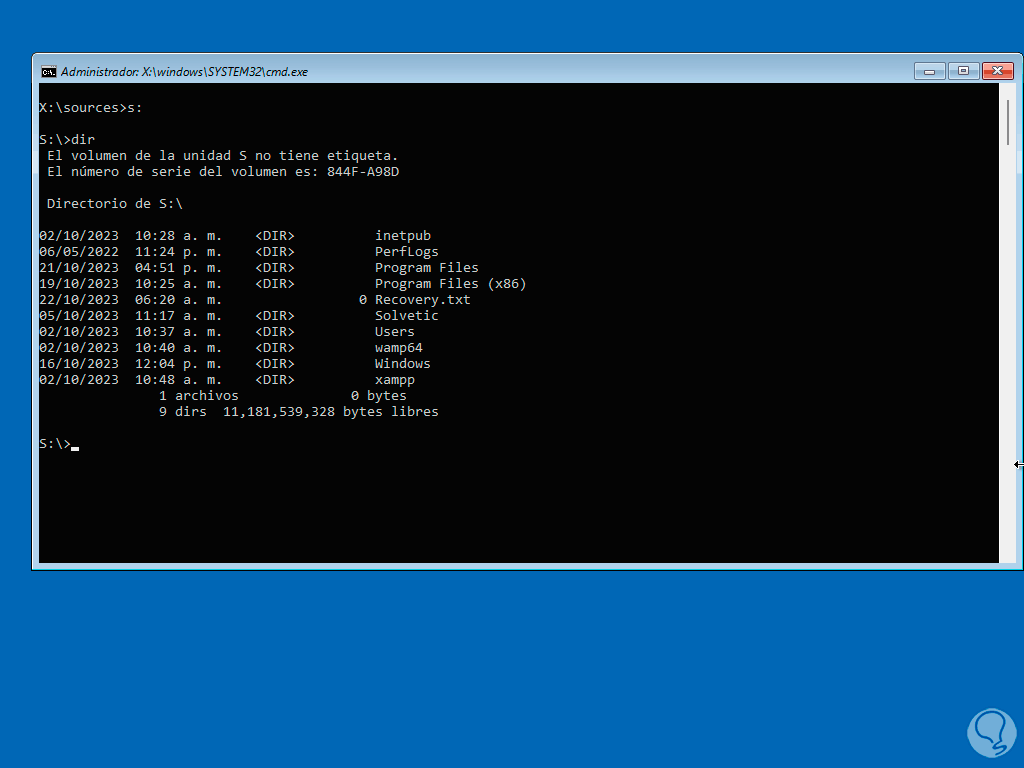
Task: Select the Users directory entry
Action: 394,331
